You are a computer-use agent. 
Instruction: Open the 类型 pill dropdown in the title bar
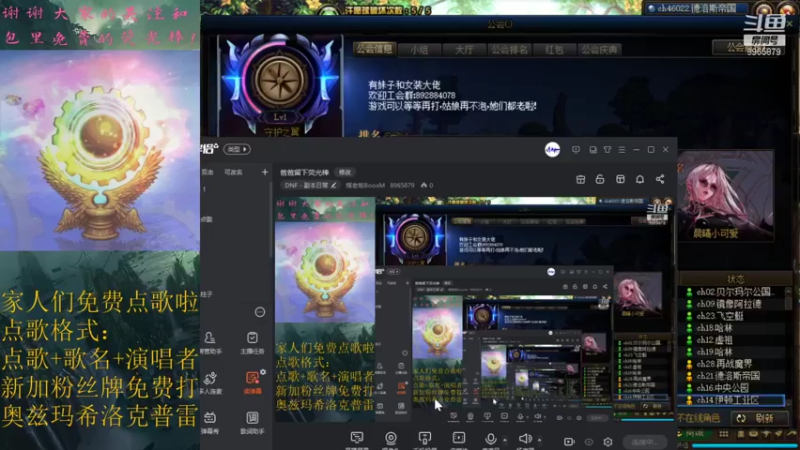[x=237, y=149]
